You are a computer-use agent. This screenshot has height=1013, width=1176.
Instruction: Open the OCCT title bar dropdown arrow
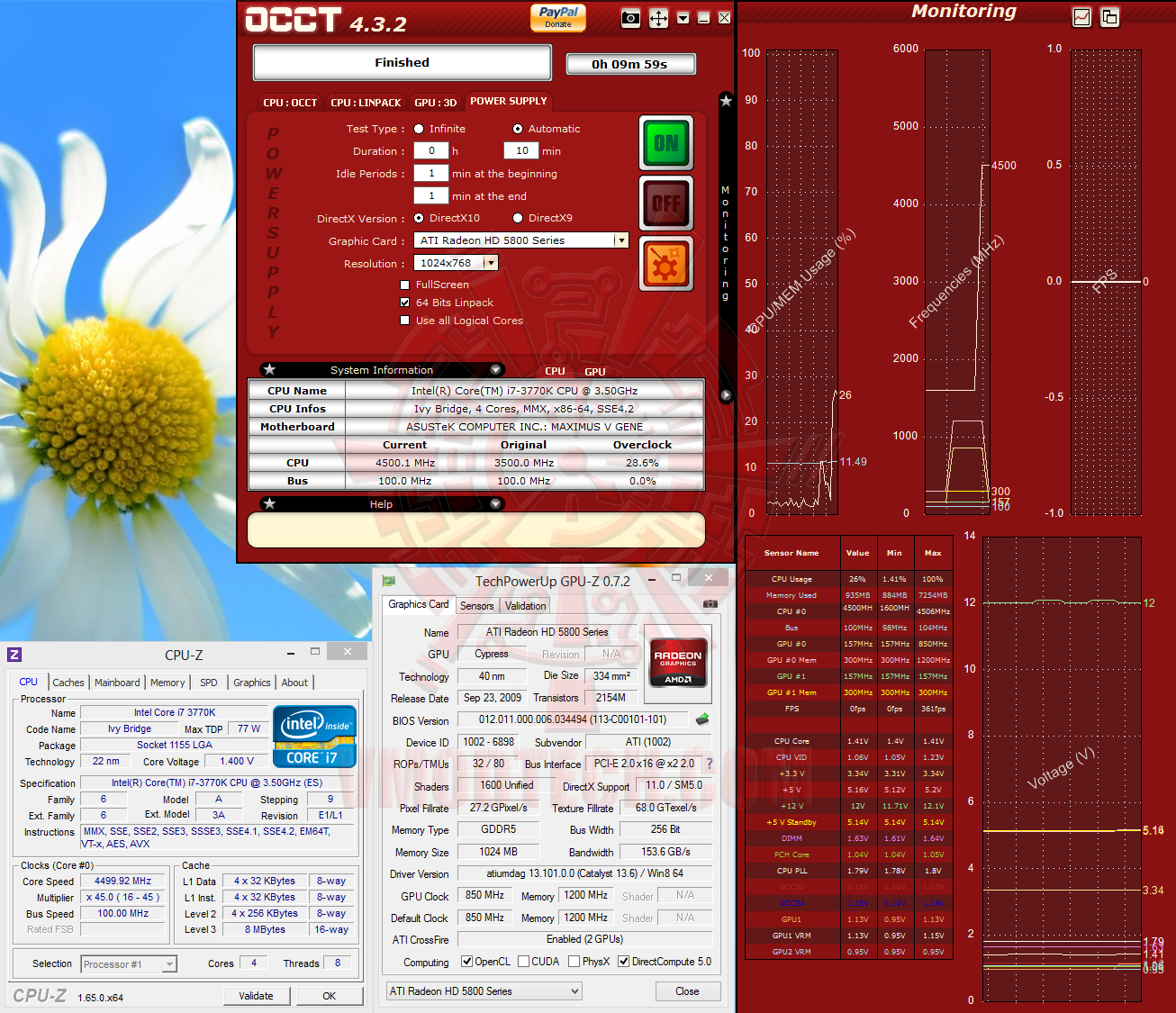[683, 18]
